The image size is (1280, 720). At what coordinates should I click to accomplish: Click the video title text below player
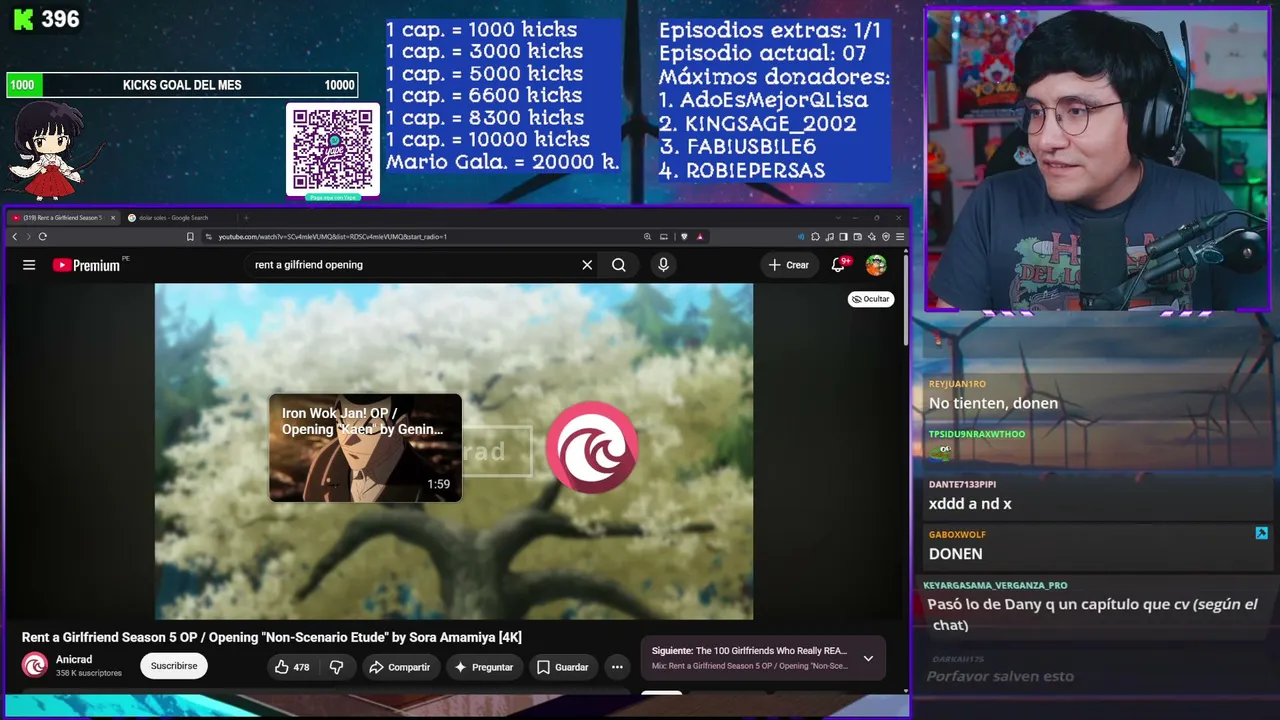pos(272,637)
